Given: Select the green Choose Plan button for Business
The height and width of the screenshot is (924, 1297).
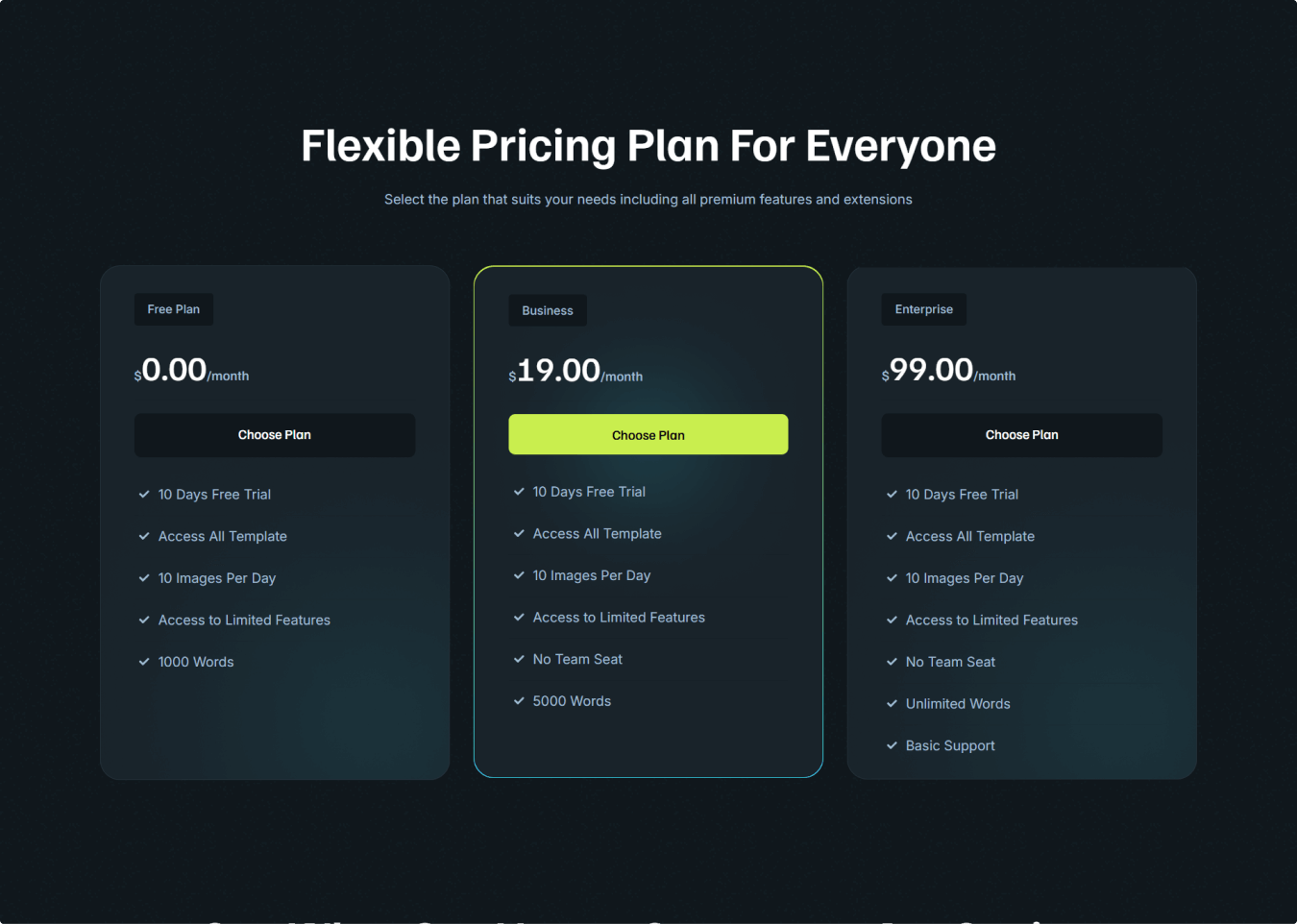Looking at the screenshot, I should [x=648, y=435].
